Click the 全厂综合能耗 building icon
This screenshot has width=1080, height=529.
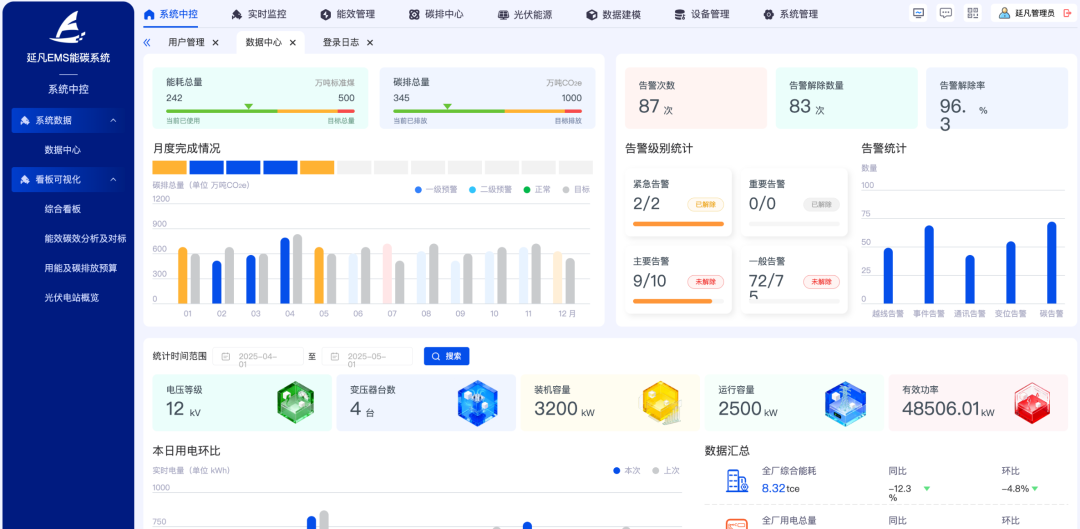(x=737, y=481)
